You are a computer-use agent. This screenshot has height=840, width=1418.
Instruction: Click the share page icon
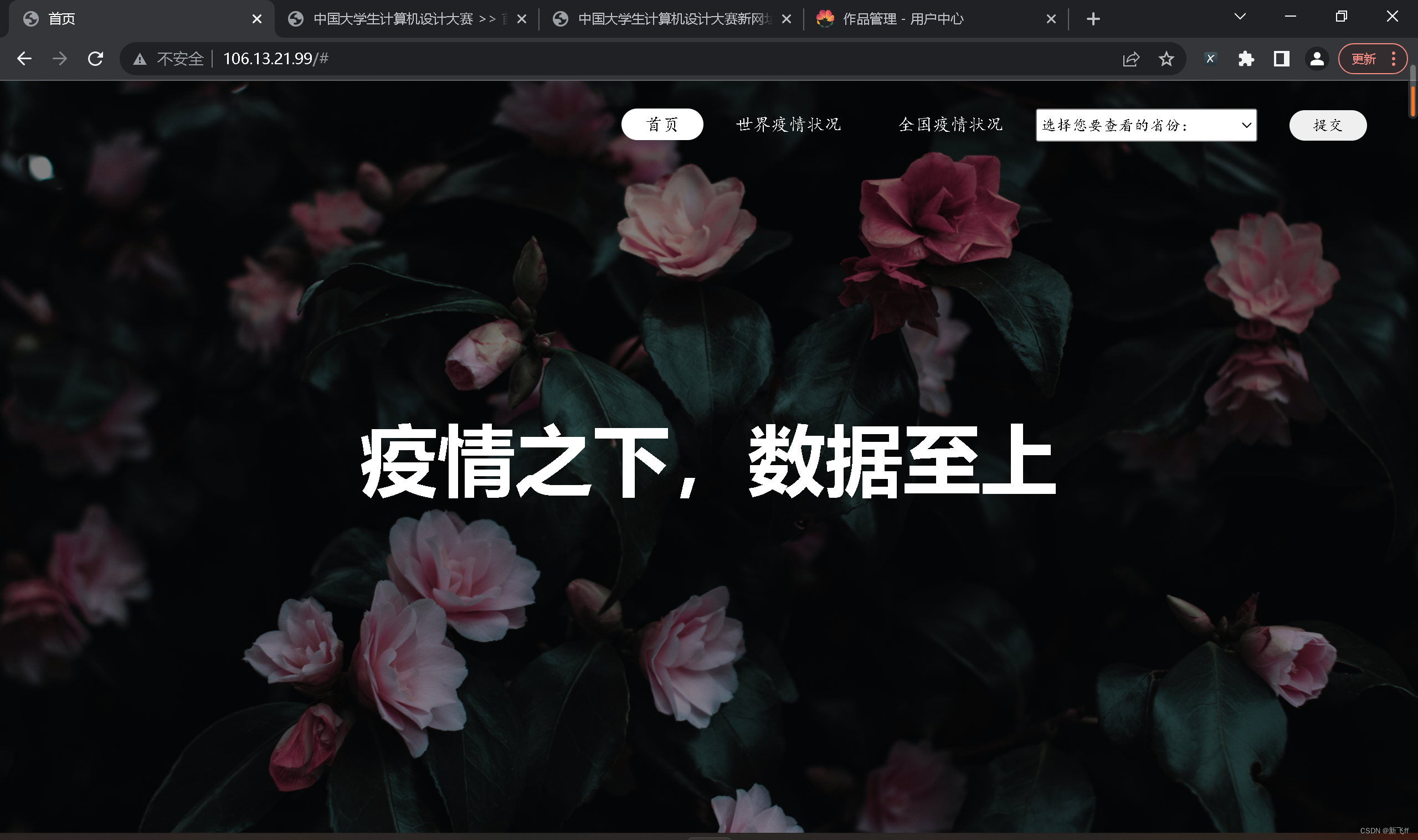pos(1131,59)
